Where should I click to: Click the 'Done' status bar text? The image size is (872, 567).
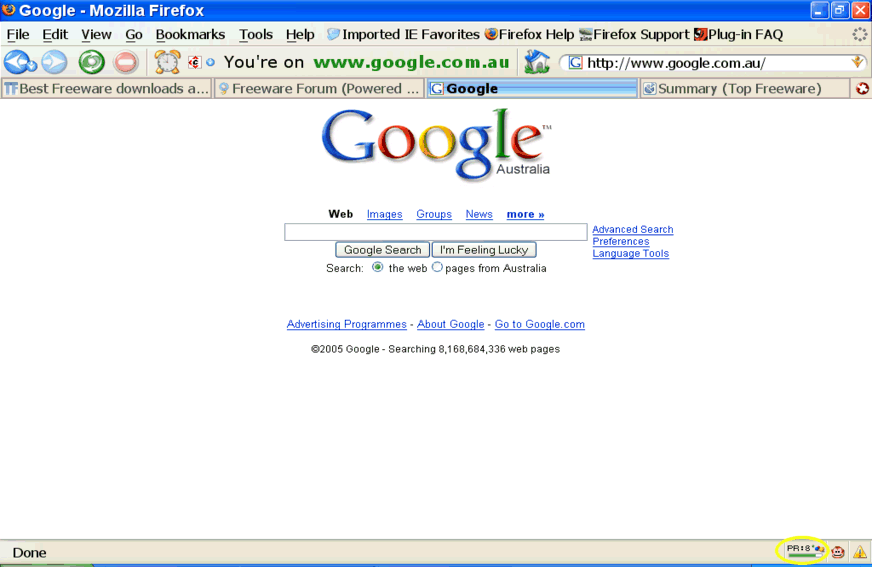[x=29, y=553]
